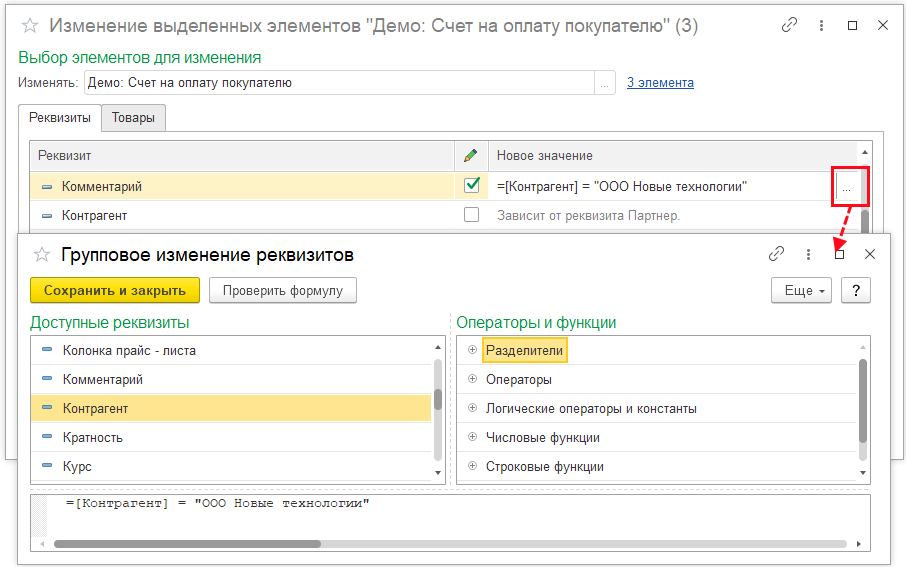Click down arrow of Операторы и функции scrollbar
This screenshot has height=567, width=906.
click(x=863, y=473)
